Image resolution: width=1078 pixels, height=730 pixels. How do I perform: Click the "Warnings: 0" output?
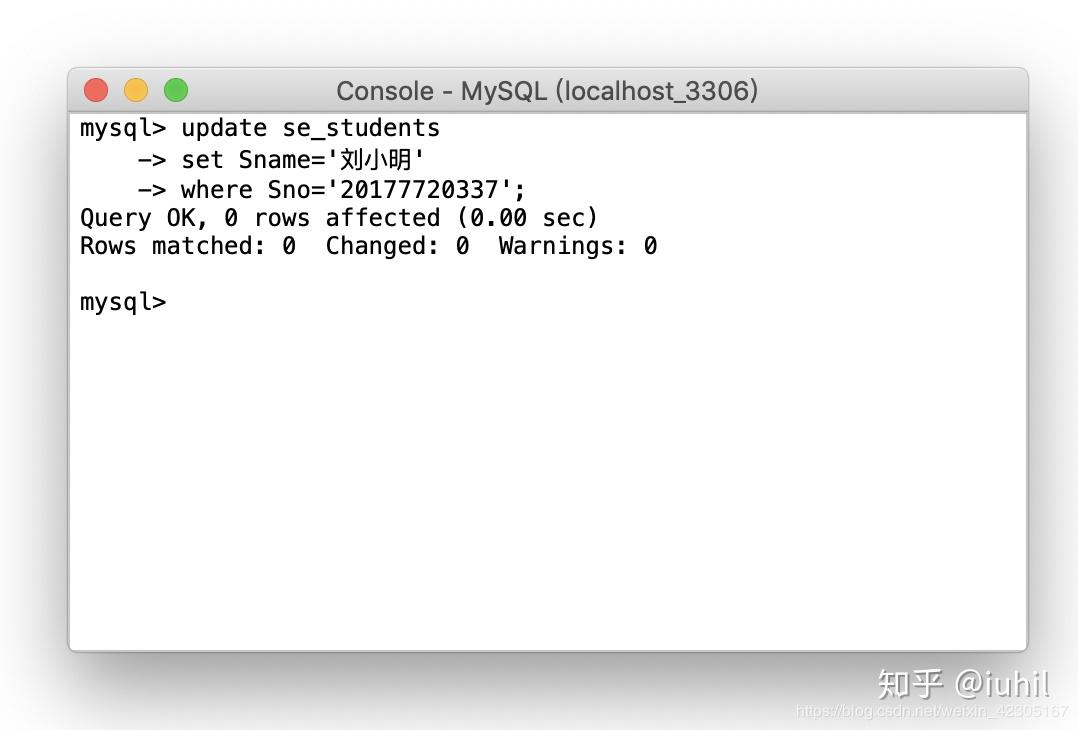578,245
